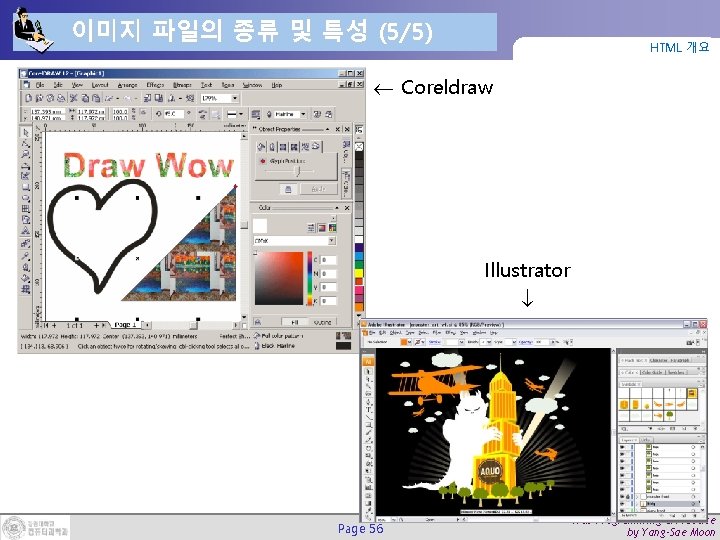The image size is (720, 540).
Task: Open the CorelDRAW Bitmaps menu
Action: (182, 85)
